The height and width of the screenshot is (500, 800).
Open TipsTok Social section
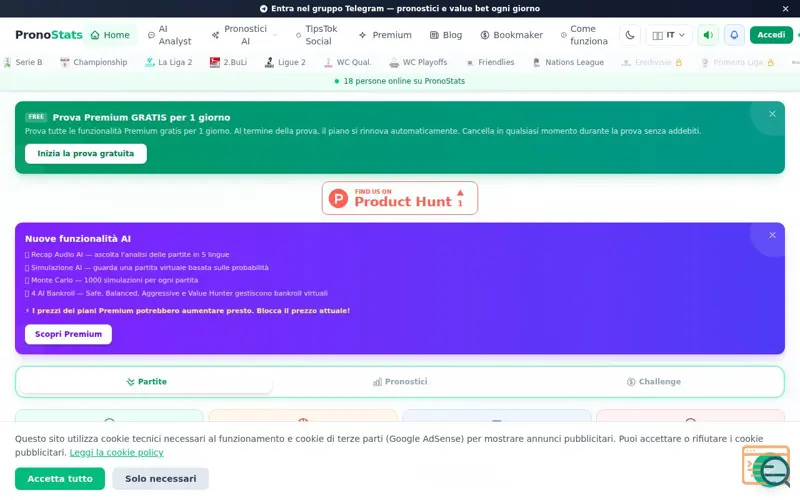coord(317,35)
